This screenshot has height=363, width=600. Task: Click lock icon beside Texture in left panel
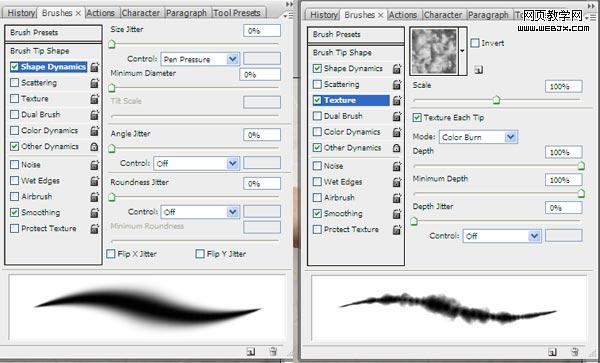pos(95,99)
